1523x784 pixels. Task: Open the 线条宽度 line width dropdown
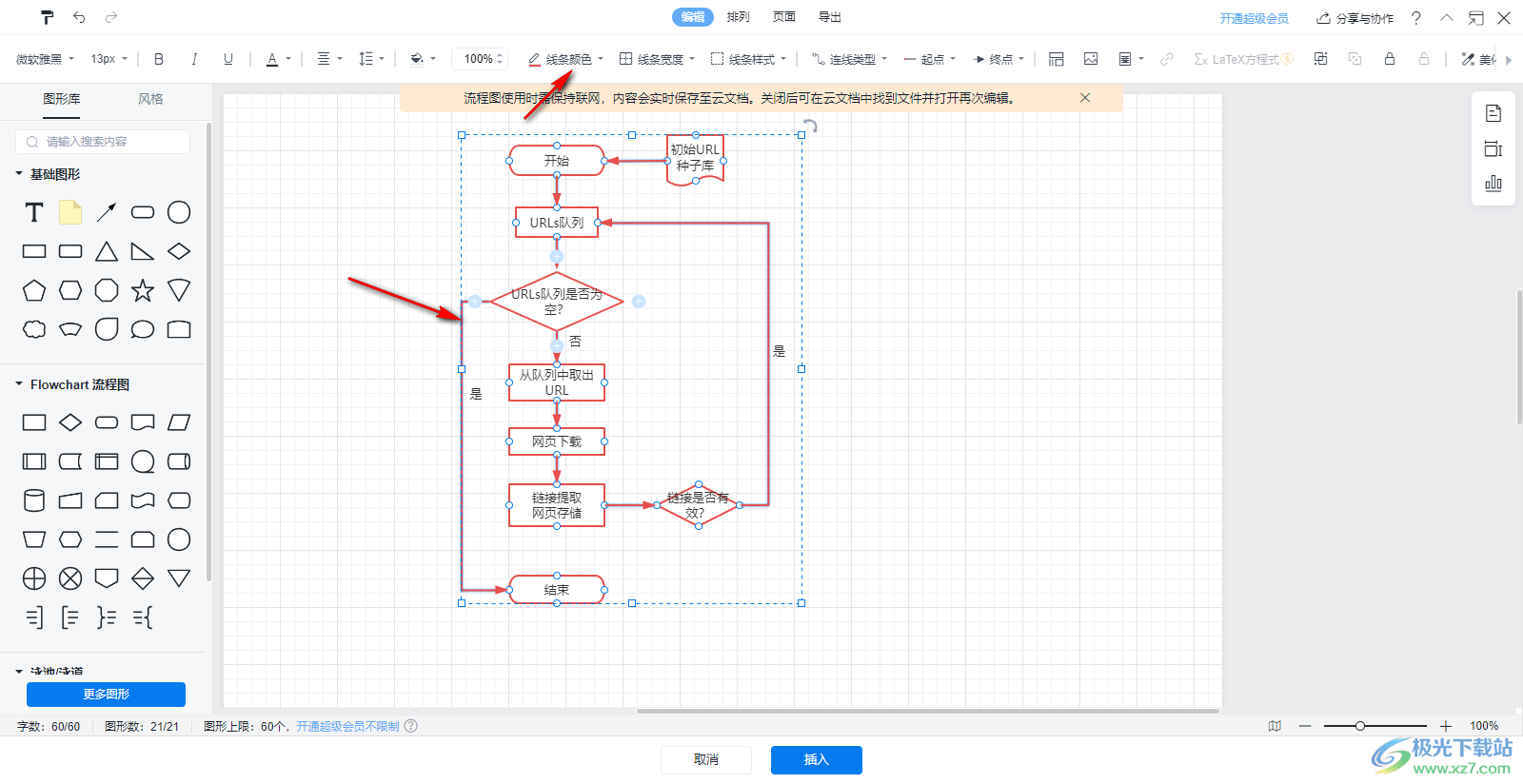[657, 59]
